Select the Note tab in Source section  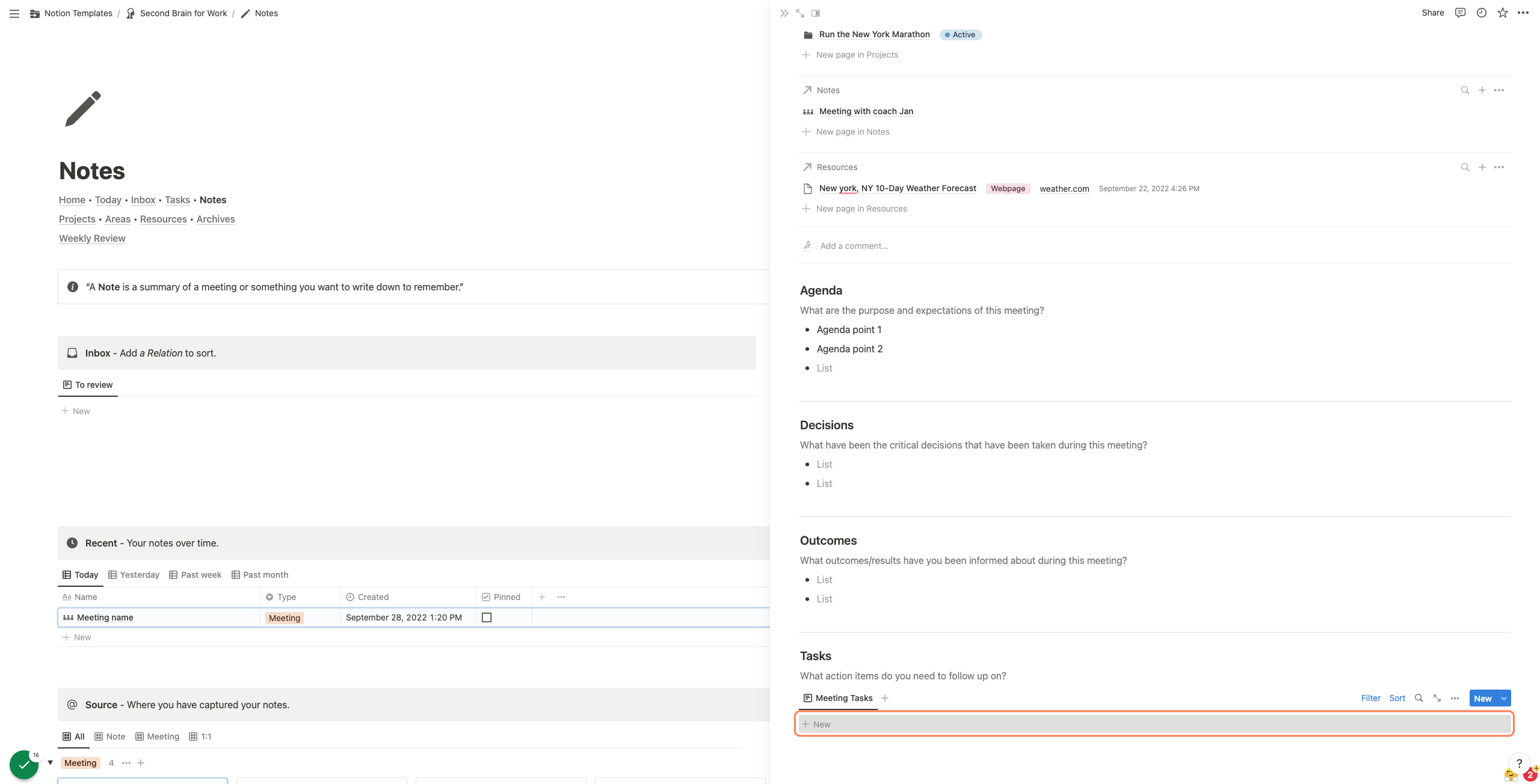pos(110,737)
